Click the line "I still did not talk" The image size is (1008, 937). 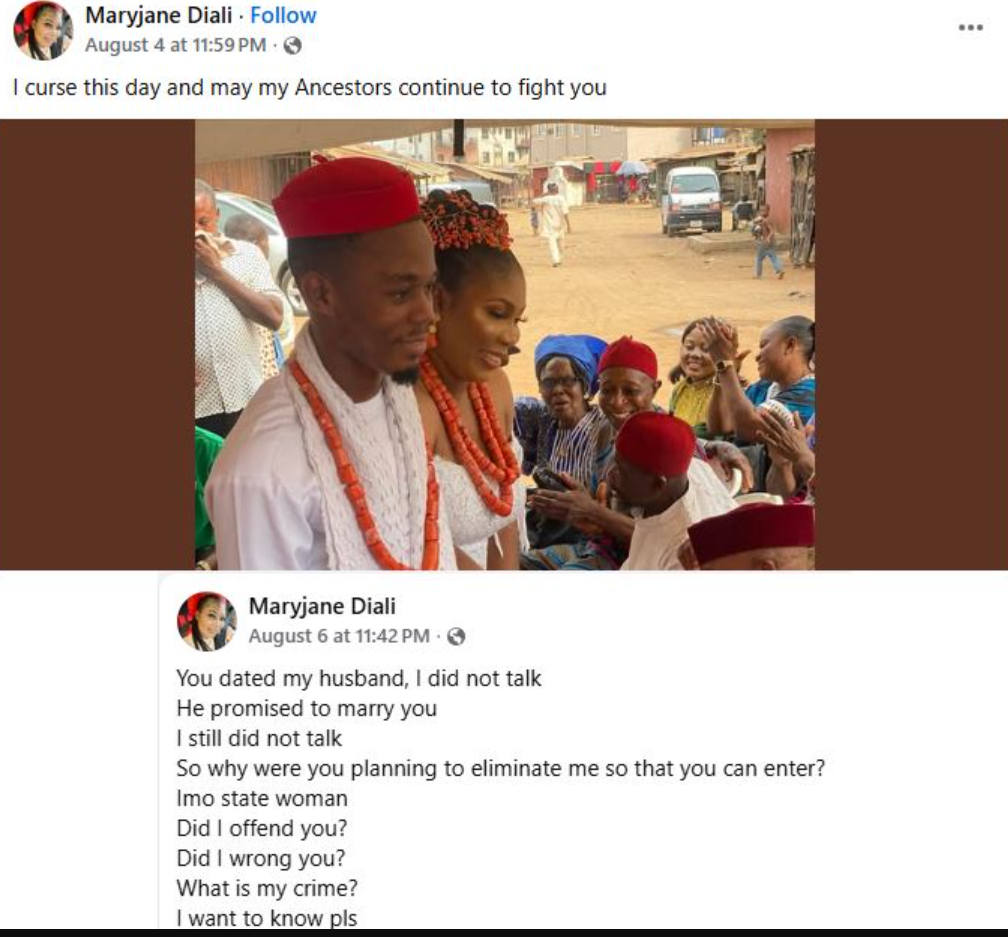pos(259,738)
